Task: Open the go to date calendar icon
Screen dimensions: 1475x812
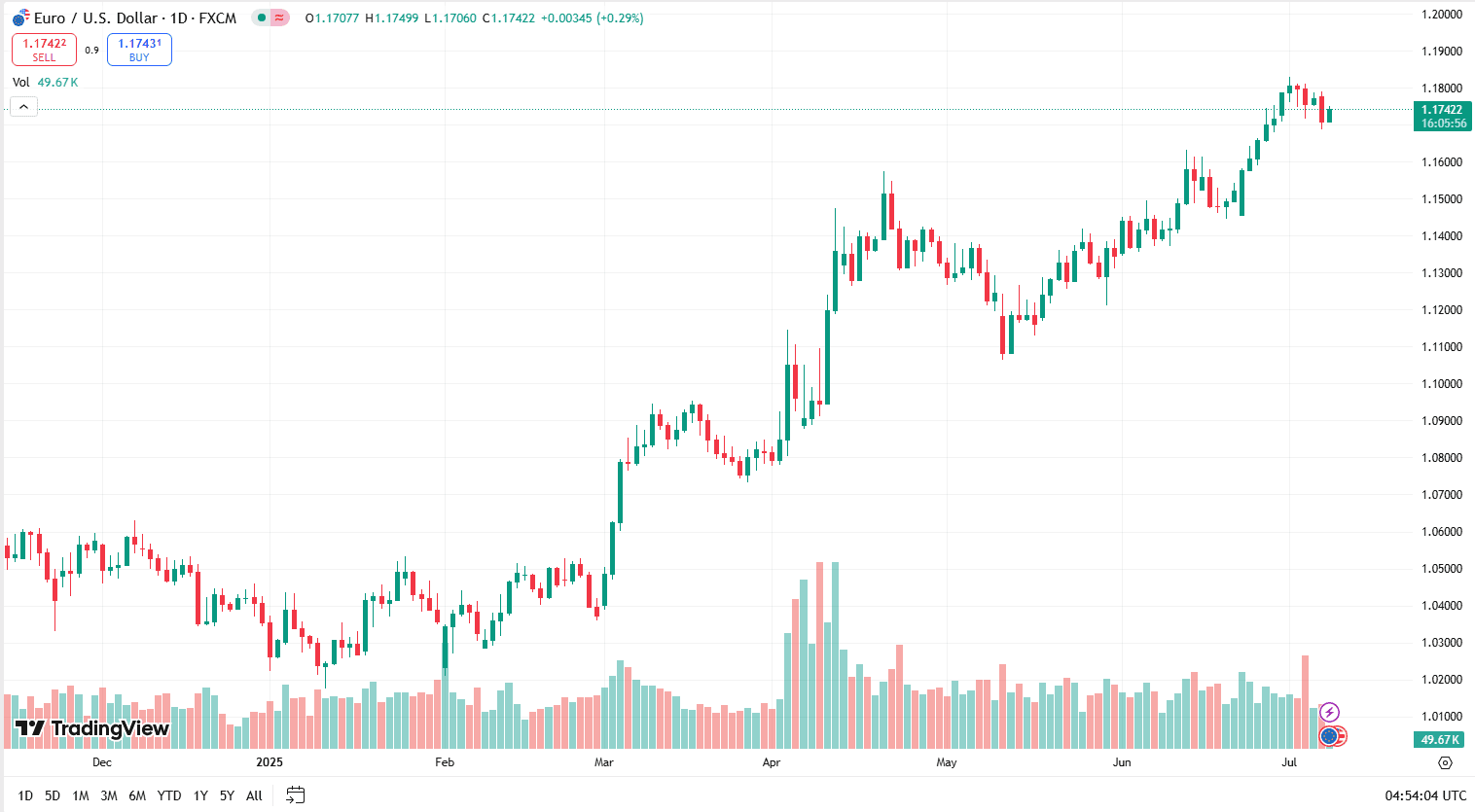Action: click(296, 795)
